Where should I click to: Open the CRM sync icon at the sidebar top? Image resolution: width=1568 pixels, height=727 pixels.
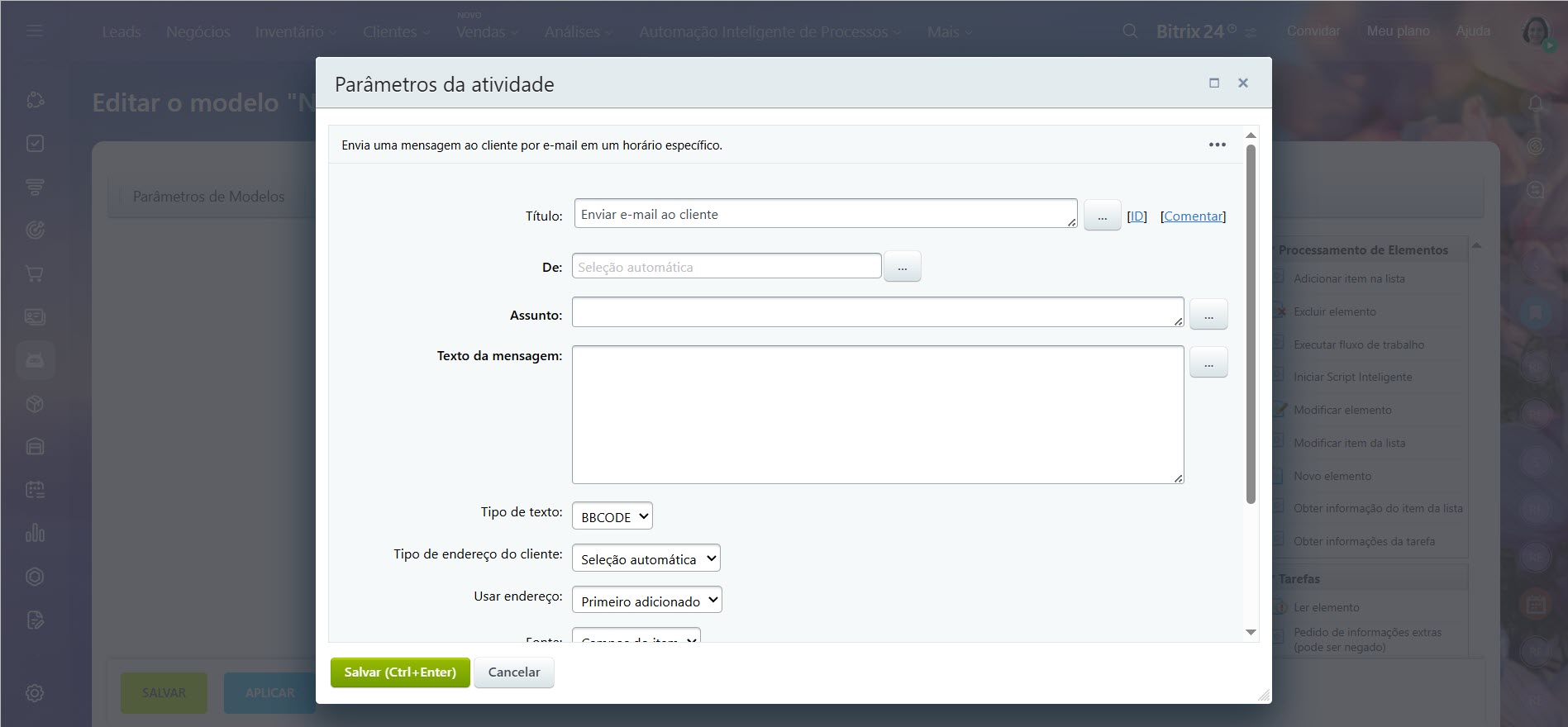[x=35, y=100]
